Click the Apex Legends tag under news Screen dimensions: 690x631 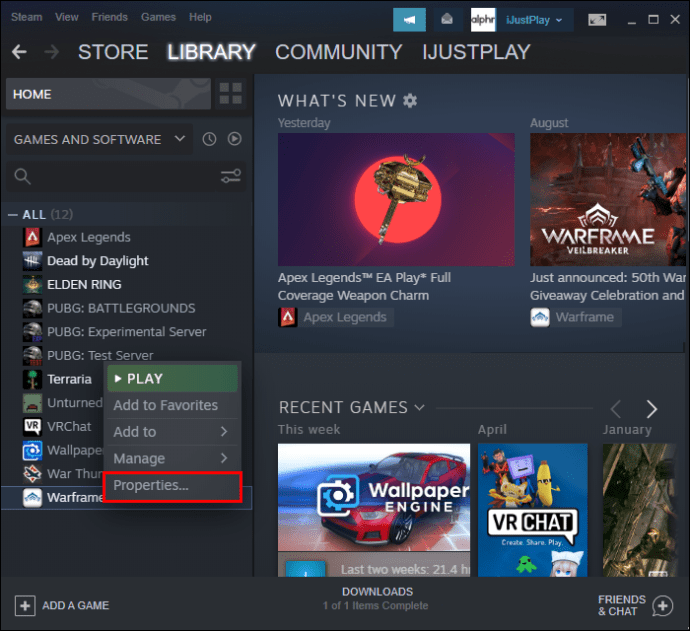[335, 317]
